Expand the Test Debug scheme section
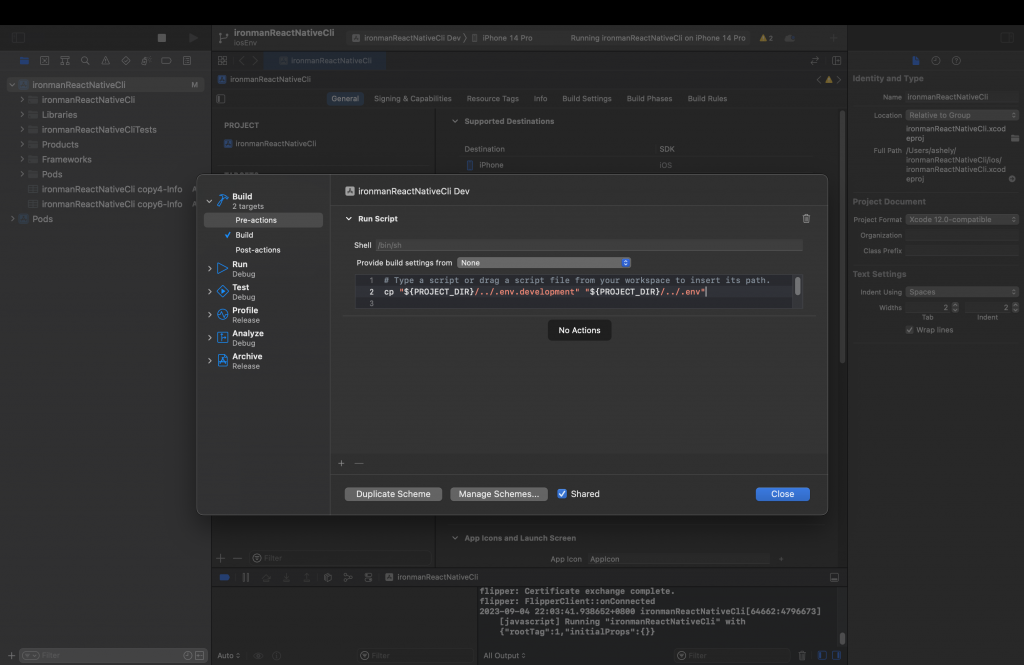1024x665 pixels. pos(210,291)
